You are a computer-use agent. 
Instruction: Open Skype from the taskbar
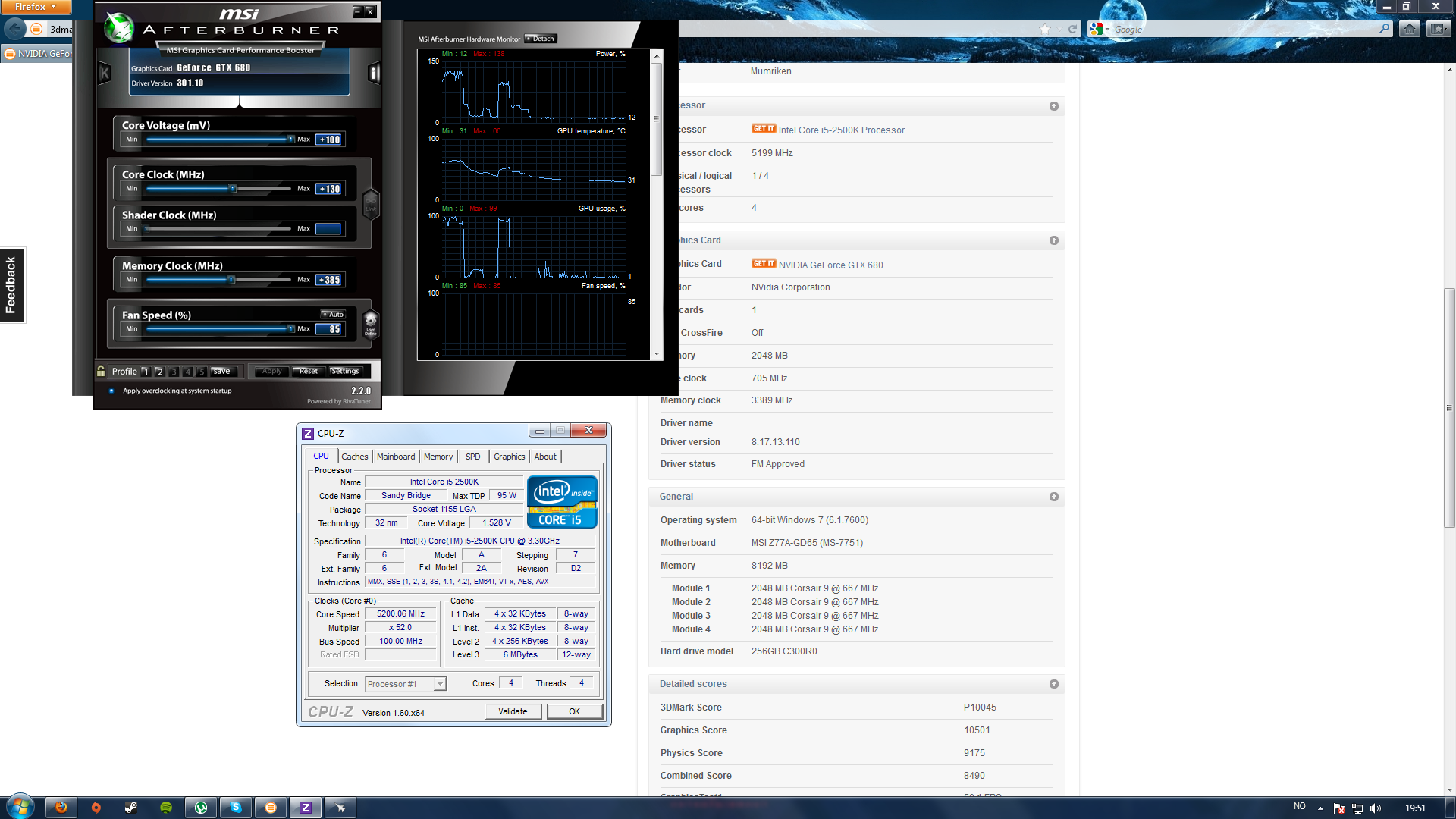(x=236, y=808)
